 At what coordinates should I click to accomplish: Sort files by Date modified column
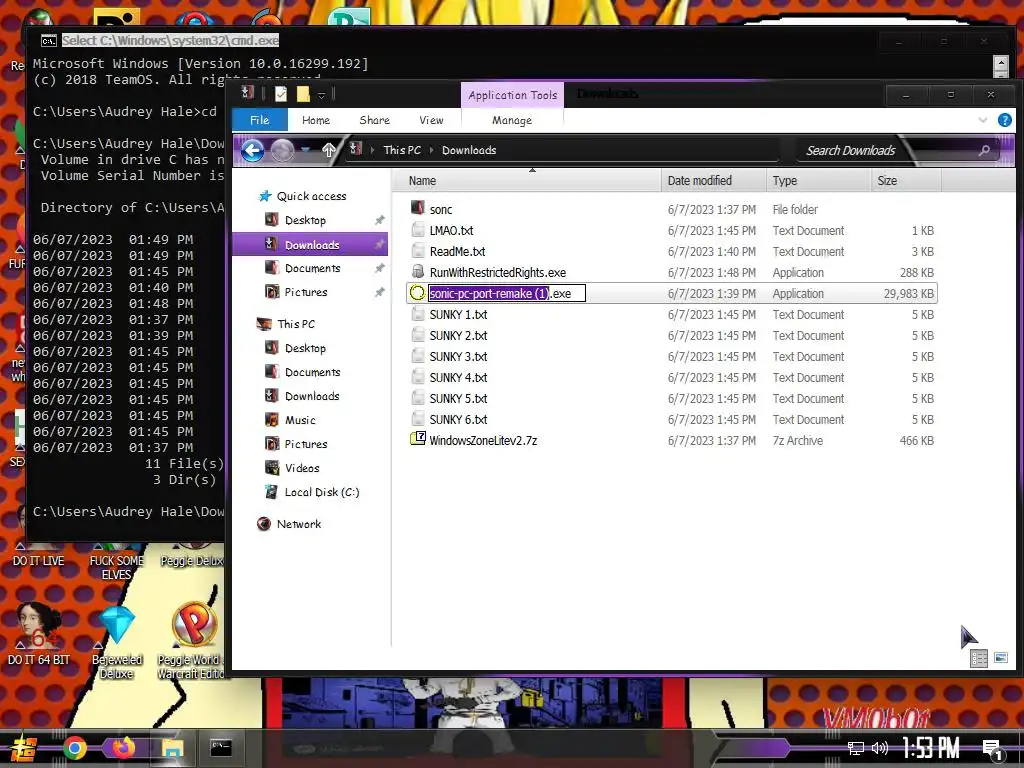[x=714, y=181]
